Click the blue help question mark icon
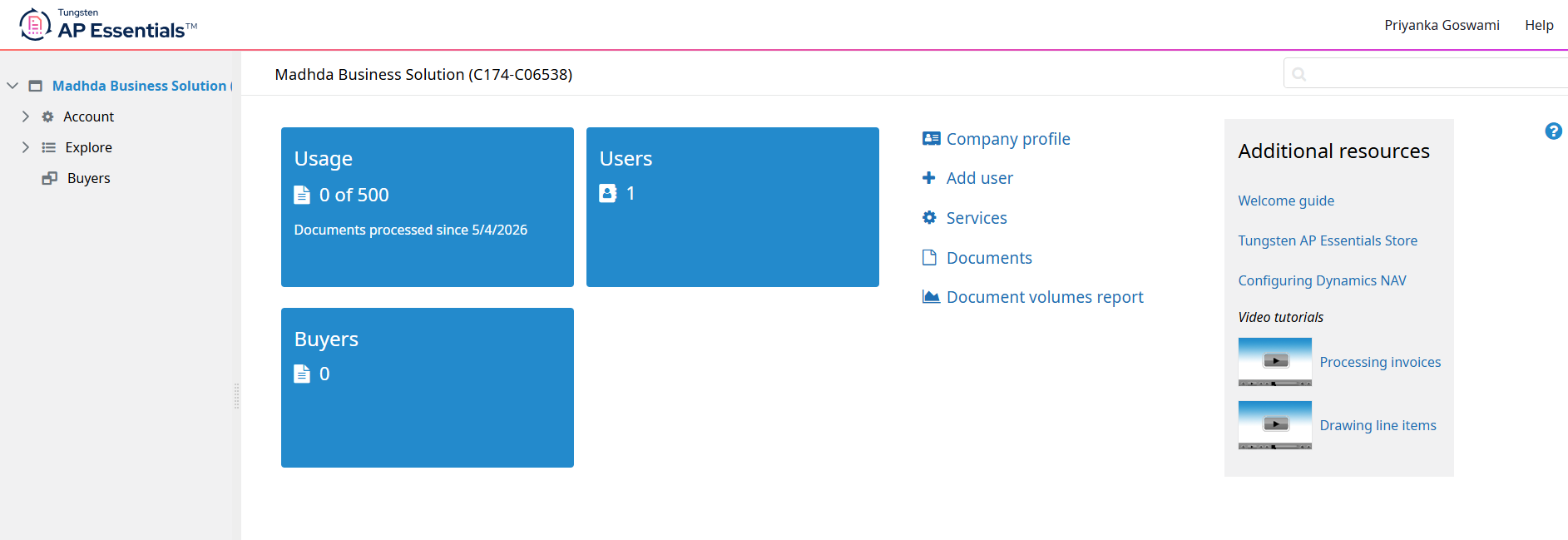This screenshot has height=540, width=1568. point(1553,131)
